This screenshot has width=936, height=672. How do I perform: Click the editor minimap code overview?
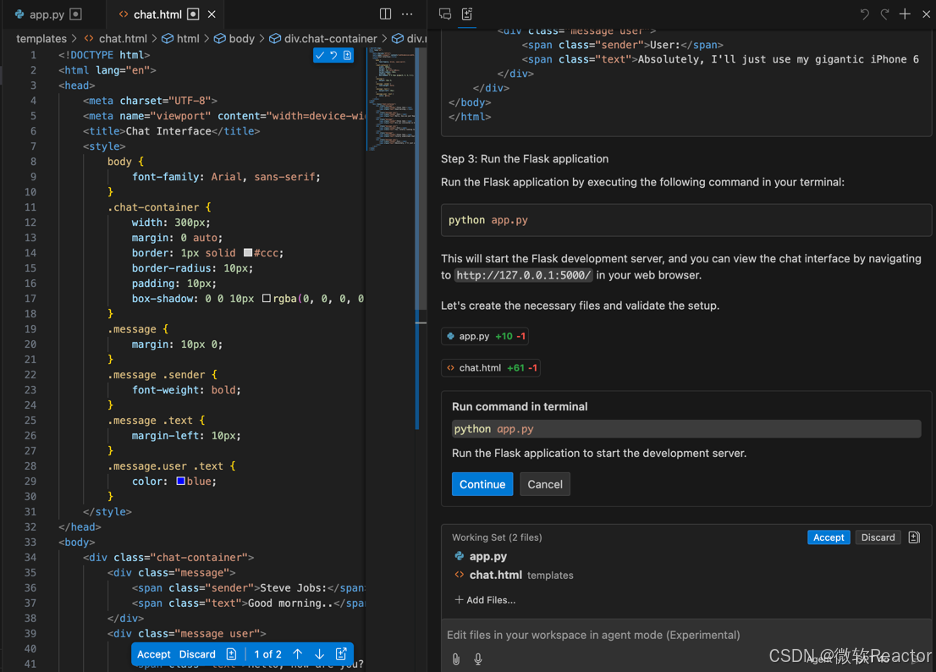[x=392, y=98]
